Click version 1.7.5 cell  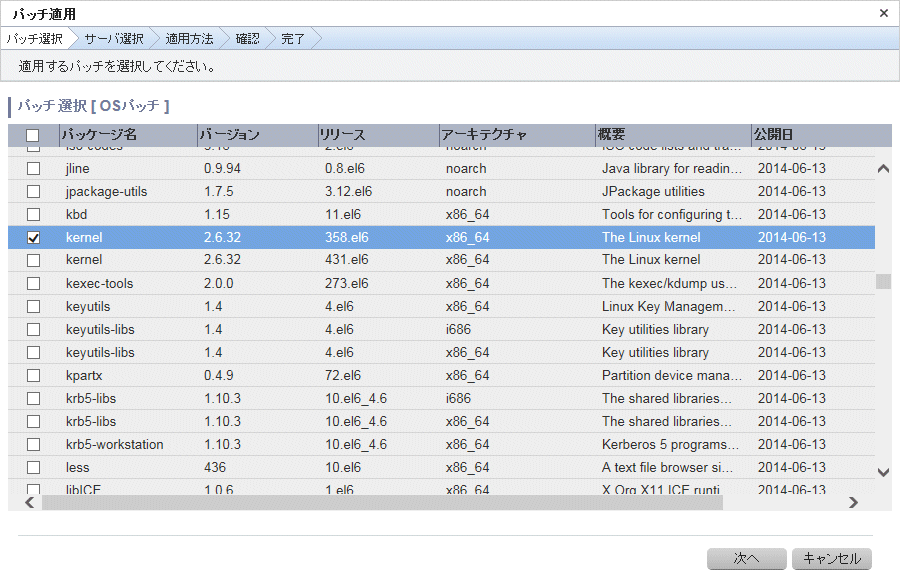click(x=219, y=192)
